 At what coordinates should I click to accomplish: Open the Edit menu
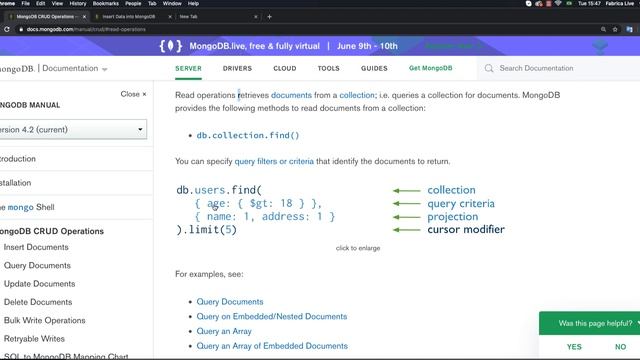coord(40,3)
